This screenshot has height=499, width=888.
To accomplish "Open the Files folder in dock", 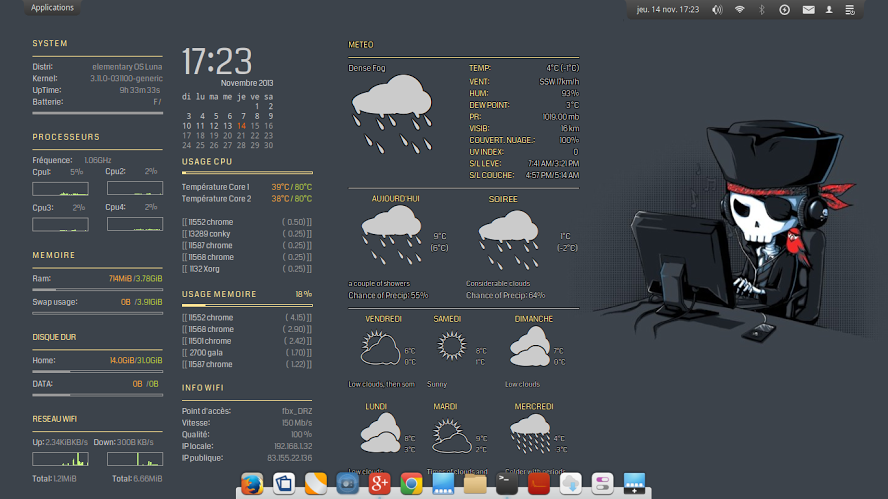I will coord(475,484).
